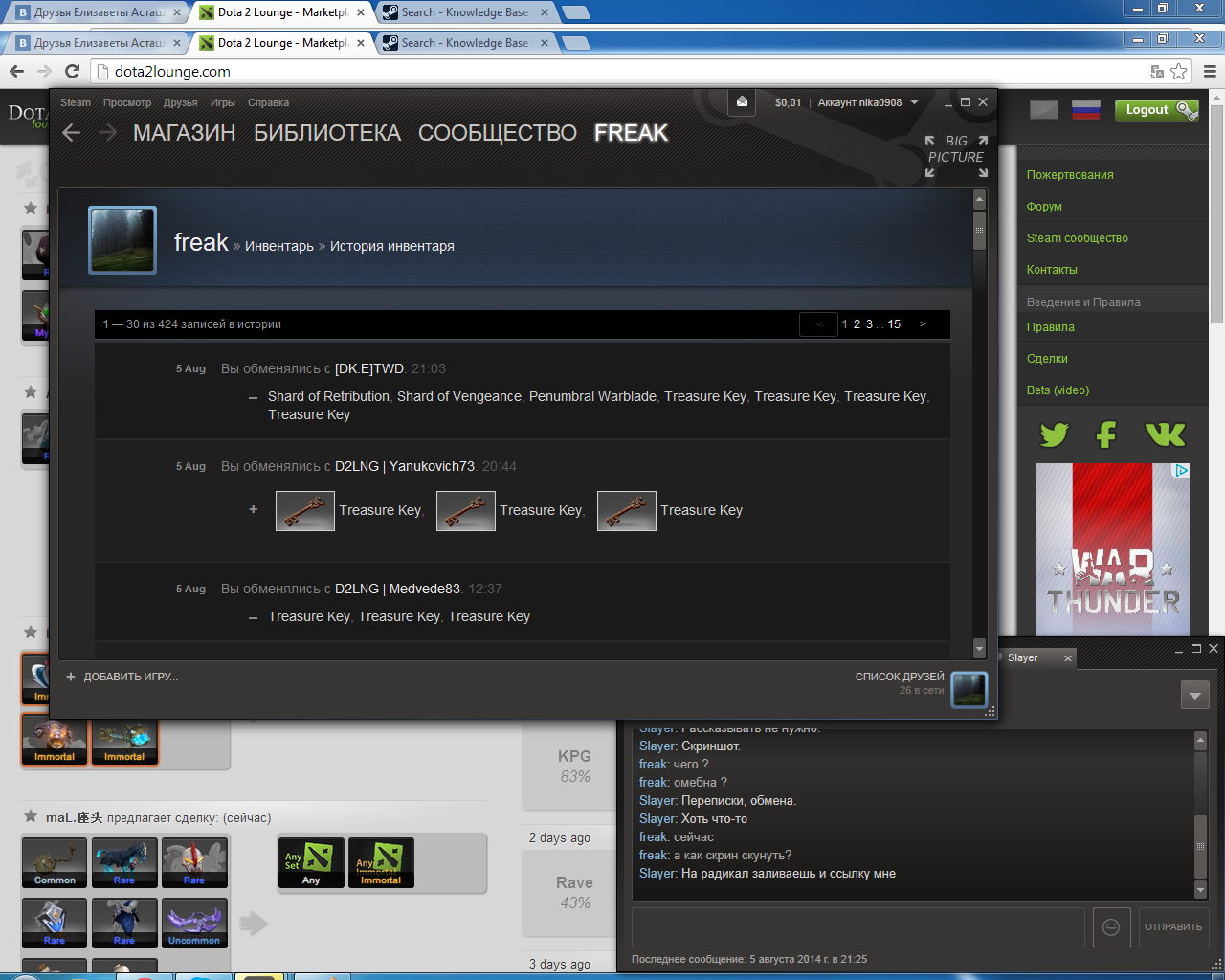Click the Penumbral Warblade item link
Screen dimensions: 1225x980
point(593,396)
